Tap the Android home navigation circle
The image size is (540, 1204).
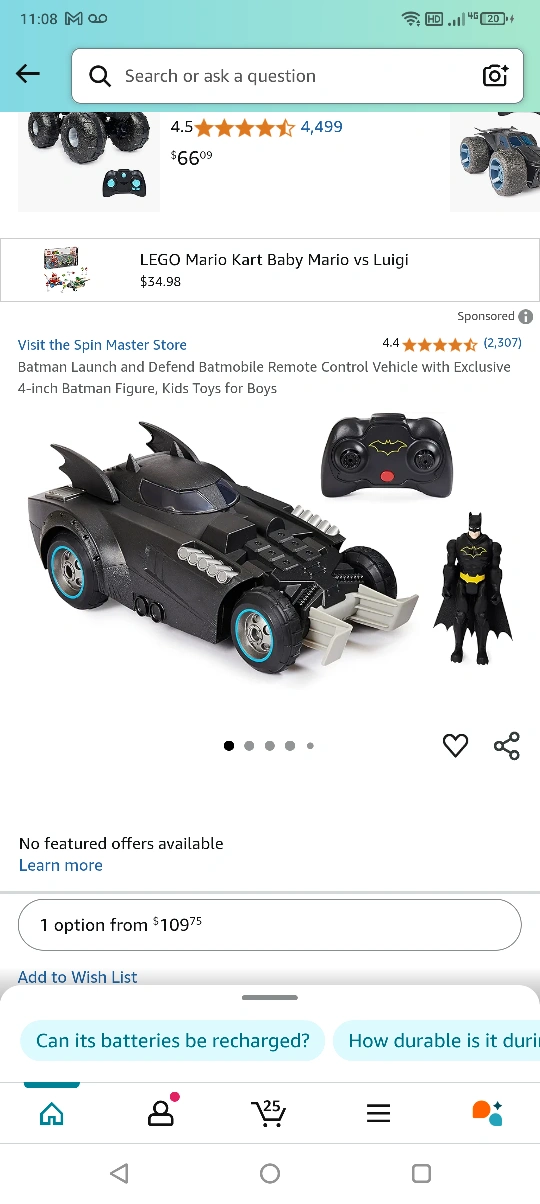tap(270, 1173)
